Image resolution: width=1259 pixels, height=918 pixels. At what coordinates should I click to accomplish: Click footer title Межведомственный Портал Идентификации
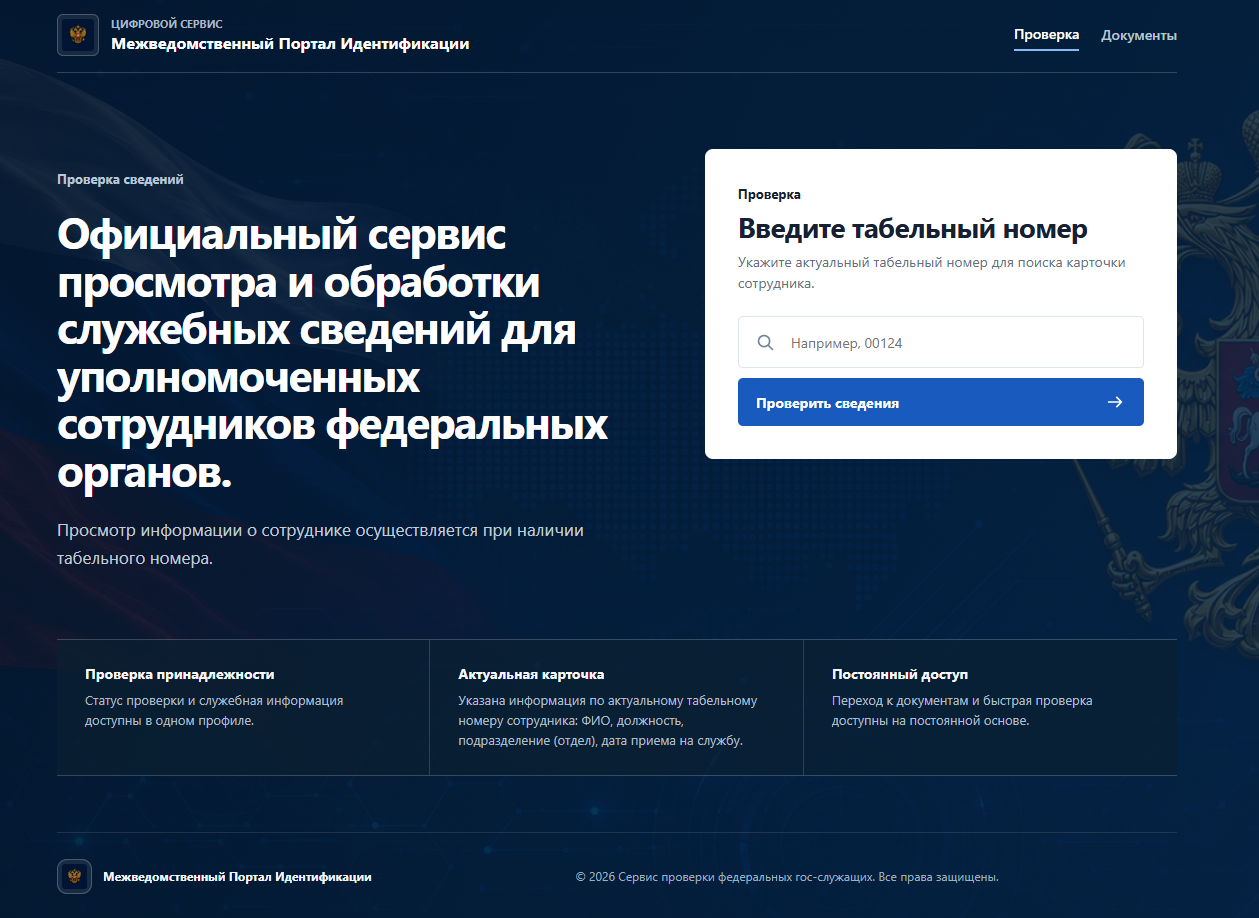click(x=237, y=877)
